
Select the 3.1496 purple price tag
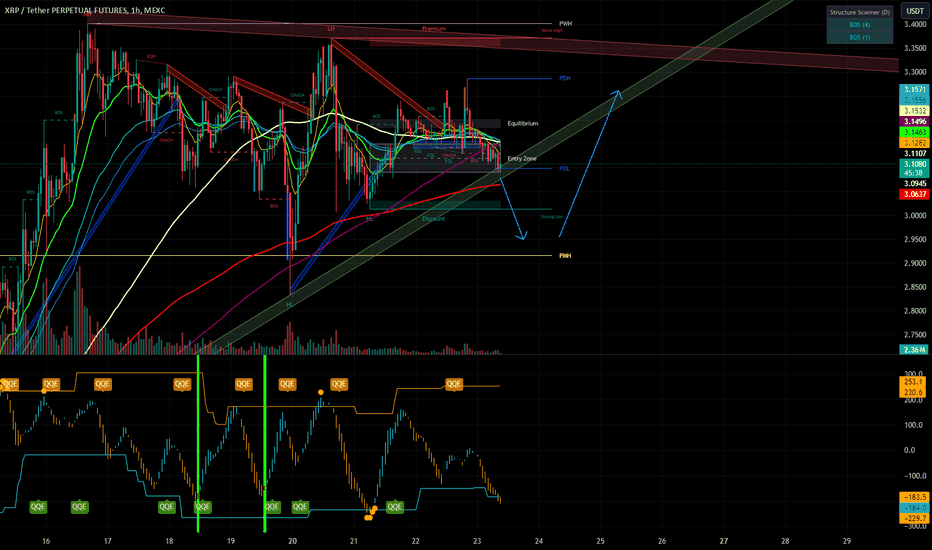tap(915, 121)
